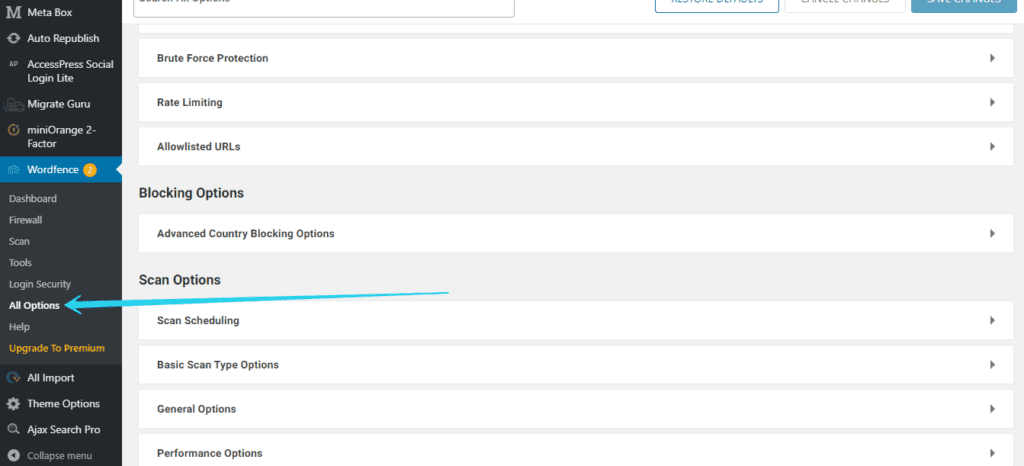Open the All Import menu label
This screenshot has width=1024, height=466.
coord(51,378)
